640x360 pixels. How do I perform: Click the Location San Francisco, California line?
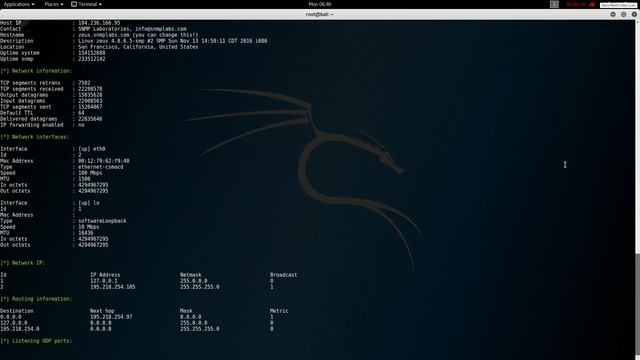click(99, 47)
